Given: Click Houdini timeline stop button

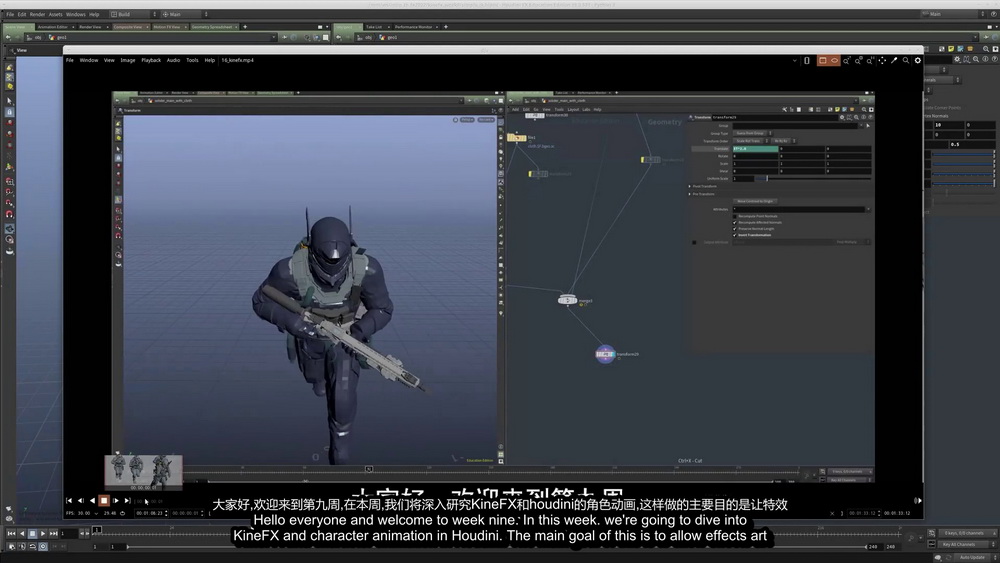Looking at the screenshot, I should [x=33, y=534].
